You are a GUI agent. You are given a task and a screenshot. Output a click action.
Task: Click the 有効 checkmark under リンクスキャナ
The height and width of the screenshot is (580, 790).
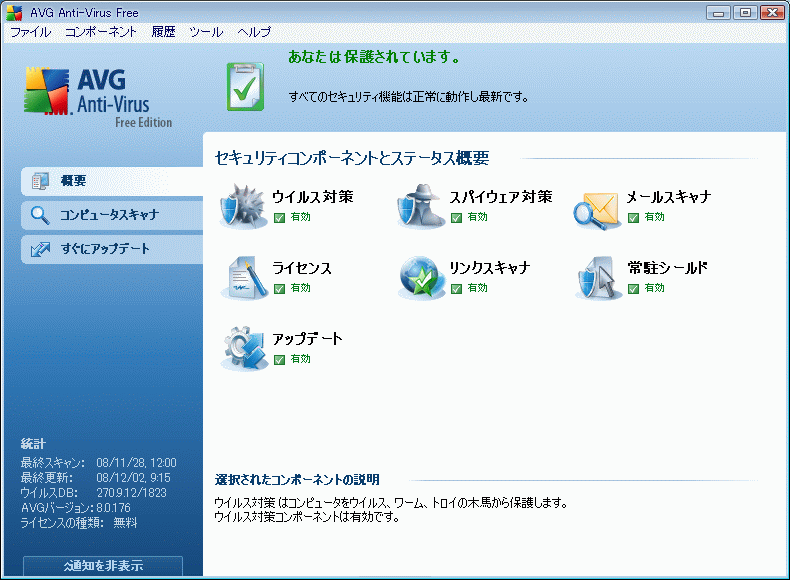coord(456,289)
